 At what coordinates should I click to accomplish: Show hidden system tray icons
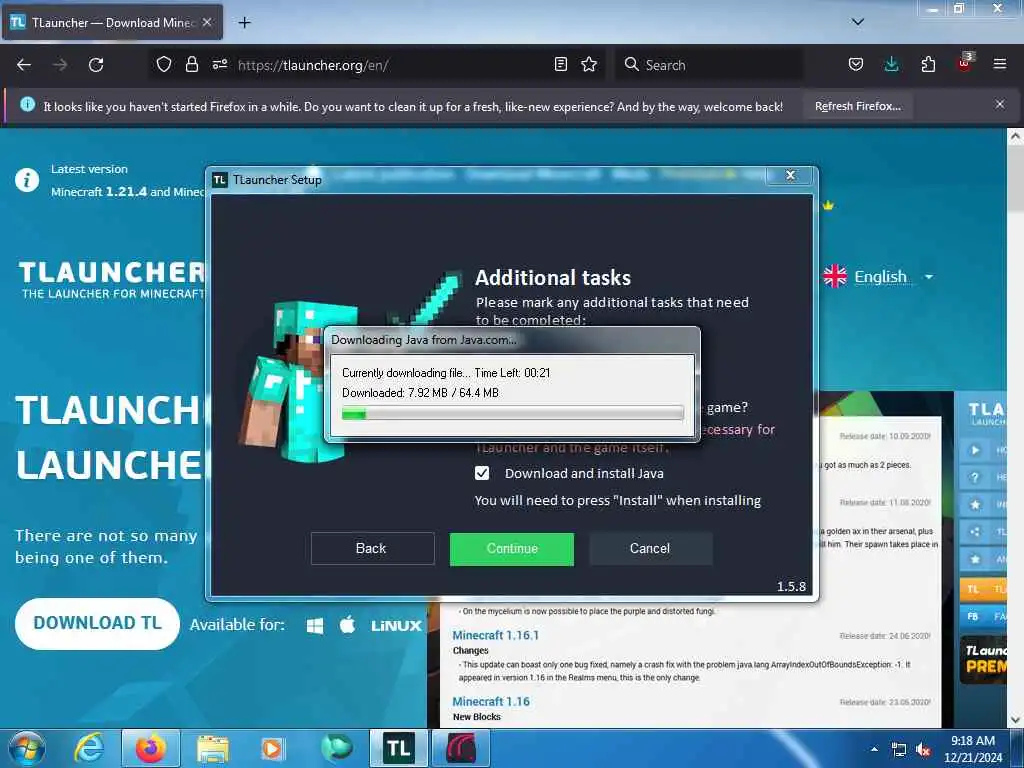(x=874, y=749)
